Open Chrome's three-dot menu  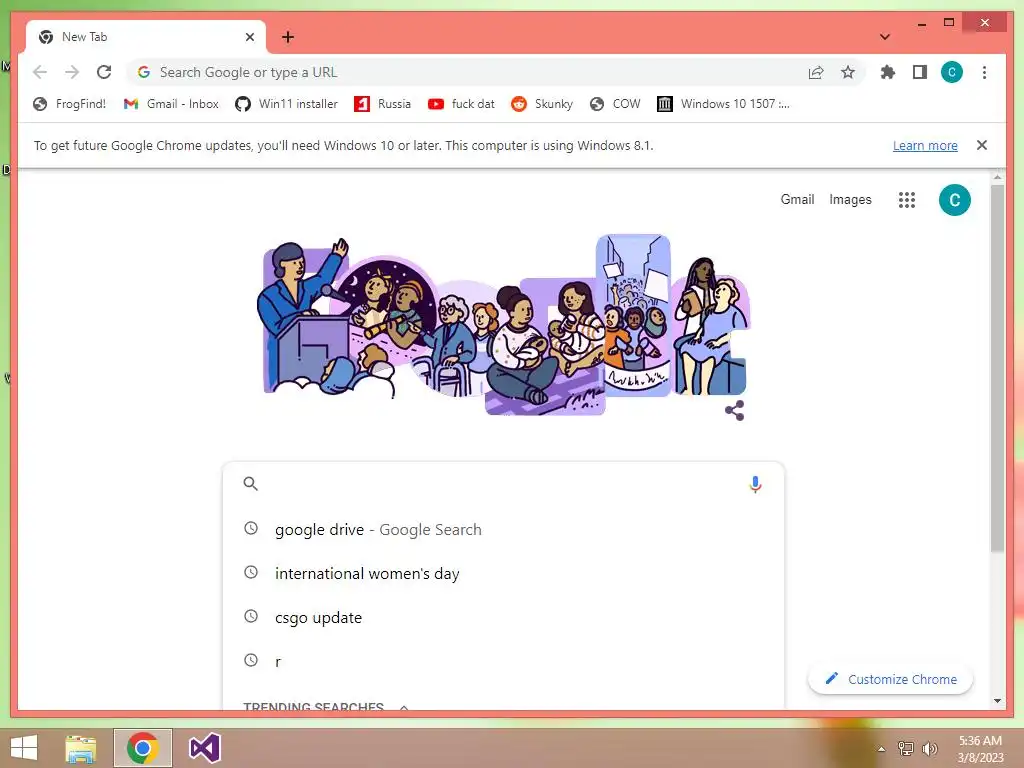pos(984,72)
